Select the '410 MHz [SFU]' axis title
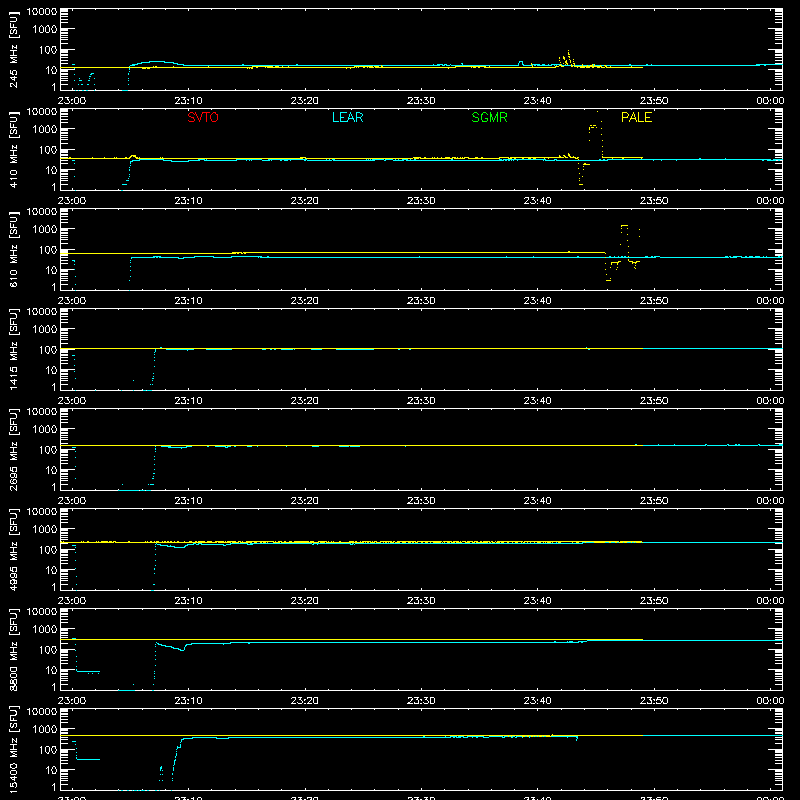The width and height of the screenshot is (800, 800). (x=13, y=149)
